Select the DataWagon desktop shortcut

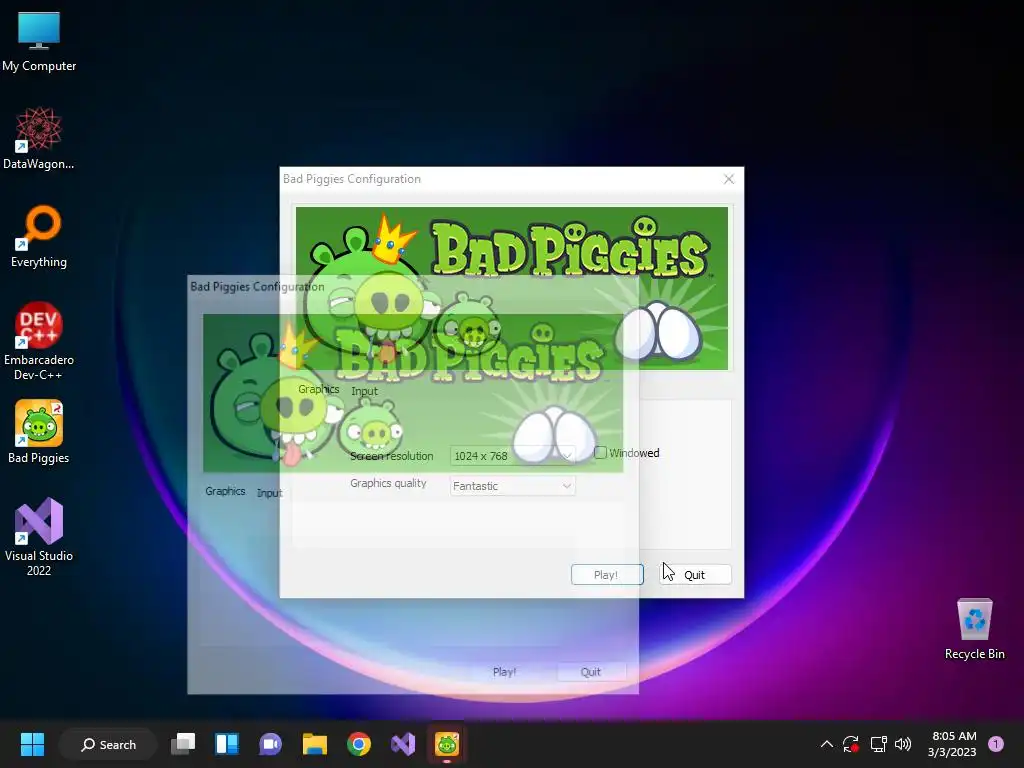click(x=39, y=138)
